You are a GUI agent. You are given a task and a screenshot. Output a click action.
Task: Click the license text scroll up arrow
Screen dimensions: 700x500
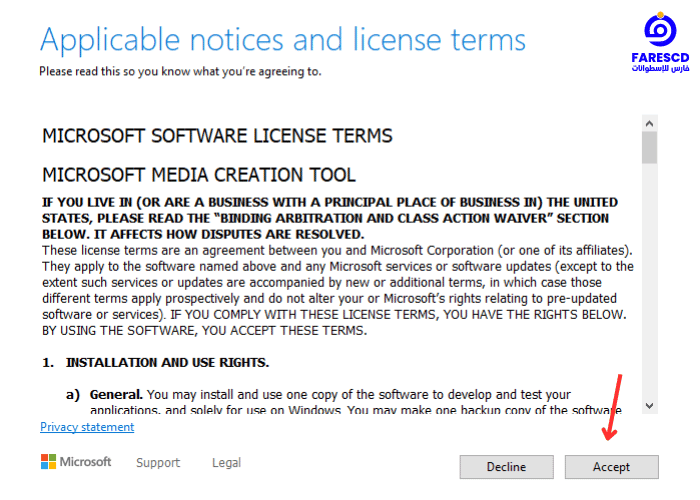click(x=650, y=123)
